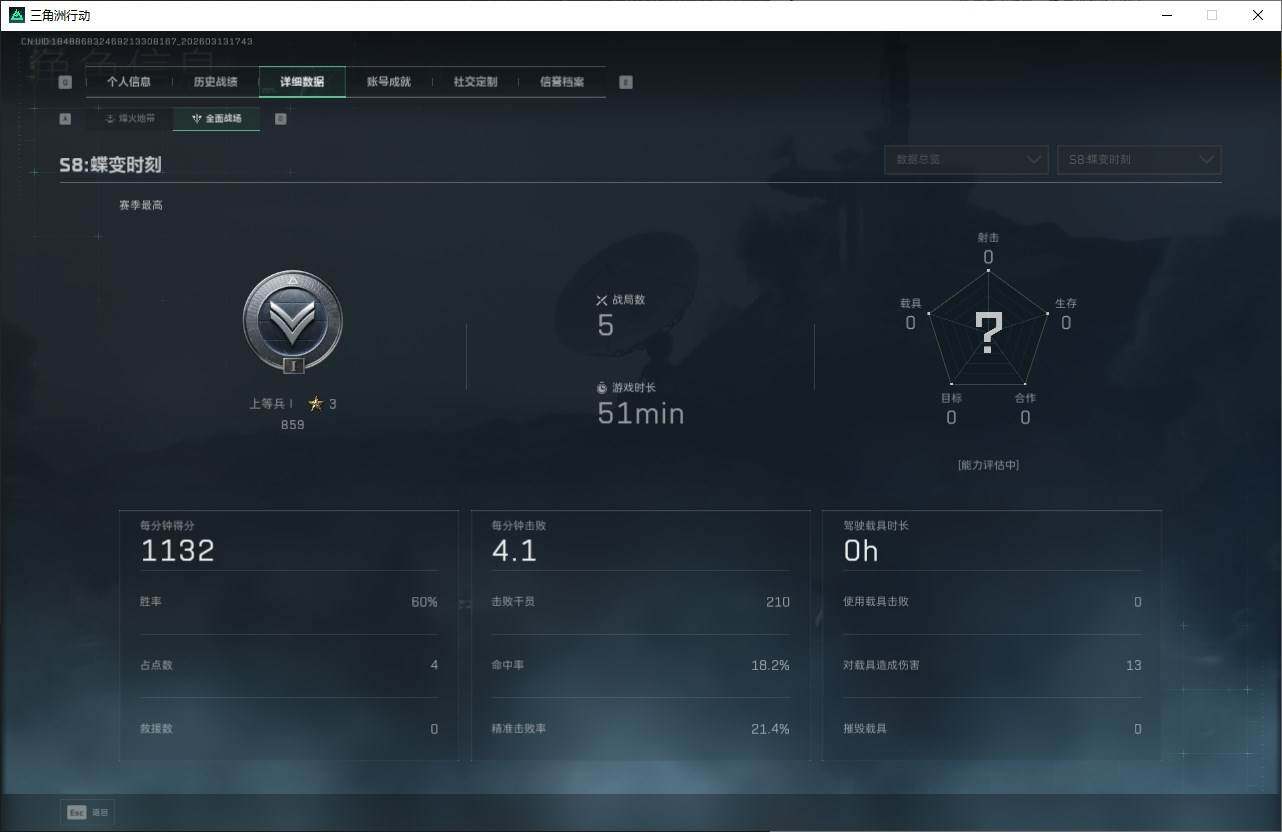Image resolution: width=1282 pixels, height=832 pixels.
Task: Click the clock icon beside 游戏时长
Action: click(x=602, y=387)
